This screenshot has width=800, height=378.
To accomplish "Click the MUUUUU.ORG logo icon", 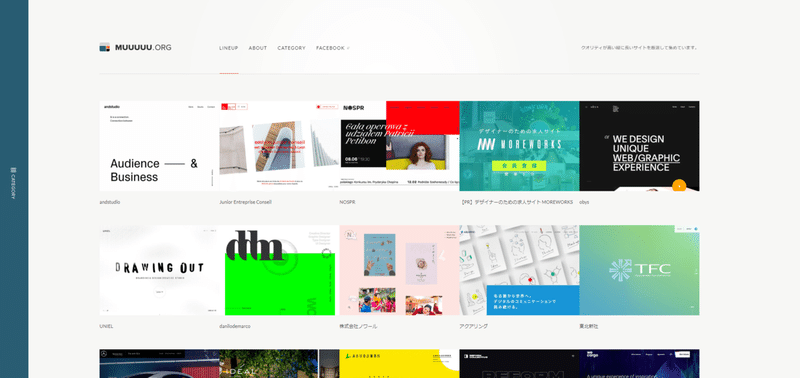I will click(x=105, y=47).
